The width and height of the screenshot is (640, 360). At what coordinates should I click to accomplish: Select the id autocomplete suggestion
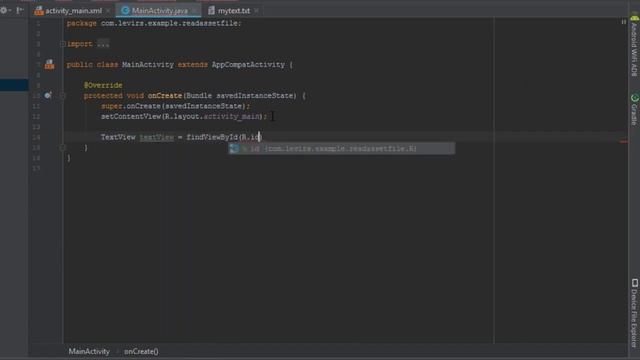coord(342,149)
